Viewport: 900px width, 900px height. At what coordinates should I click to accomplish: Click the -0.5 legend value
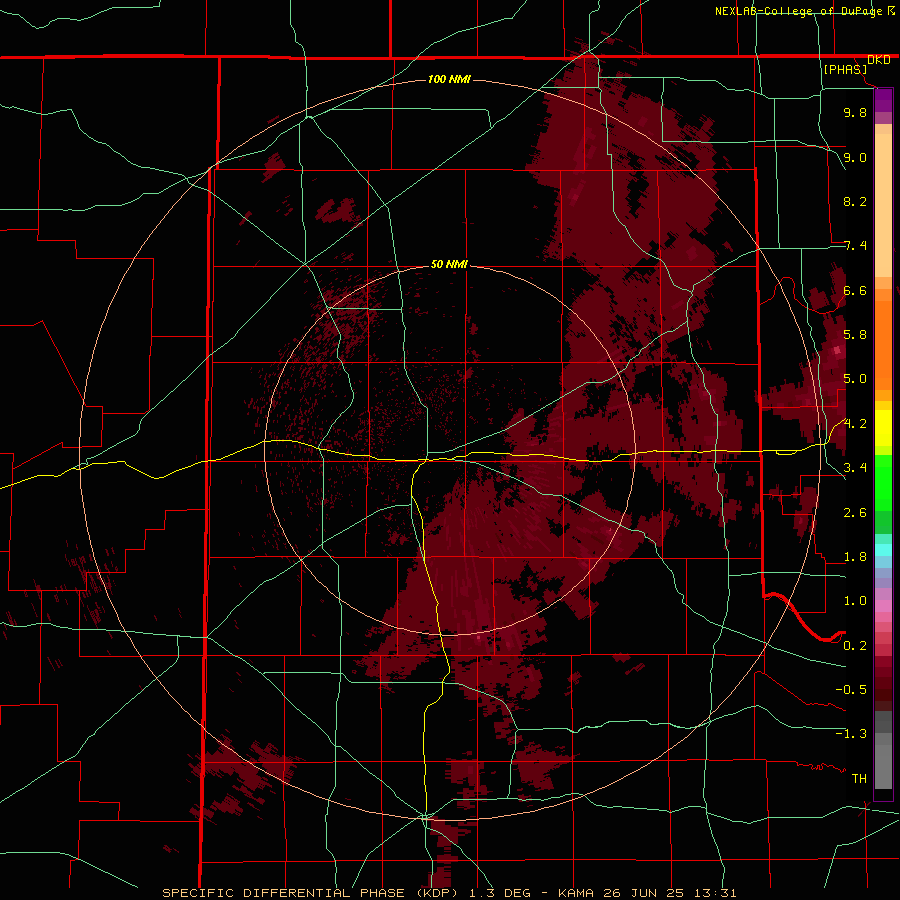coord(851,690)
